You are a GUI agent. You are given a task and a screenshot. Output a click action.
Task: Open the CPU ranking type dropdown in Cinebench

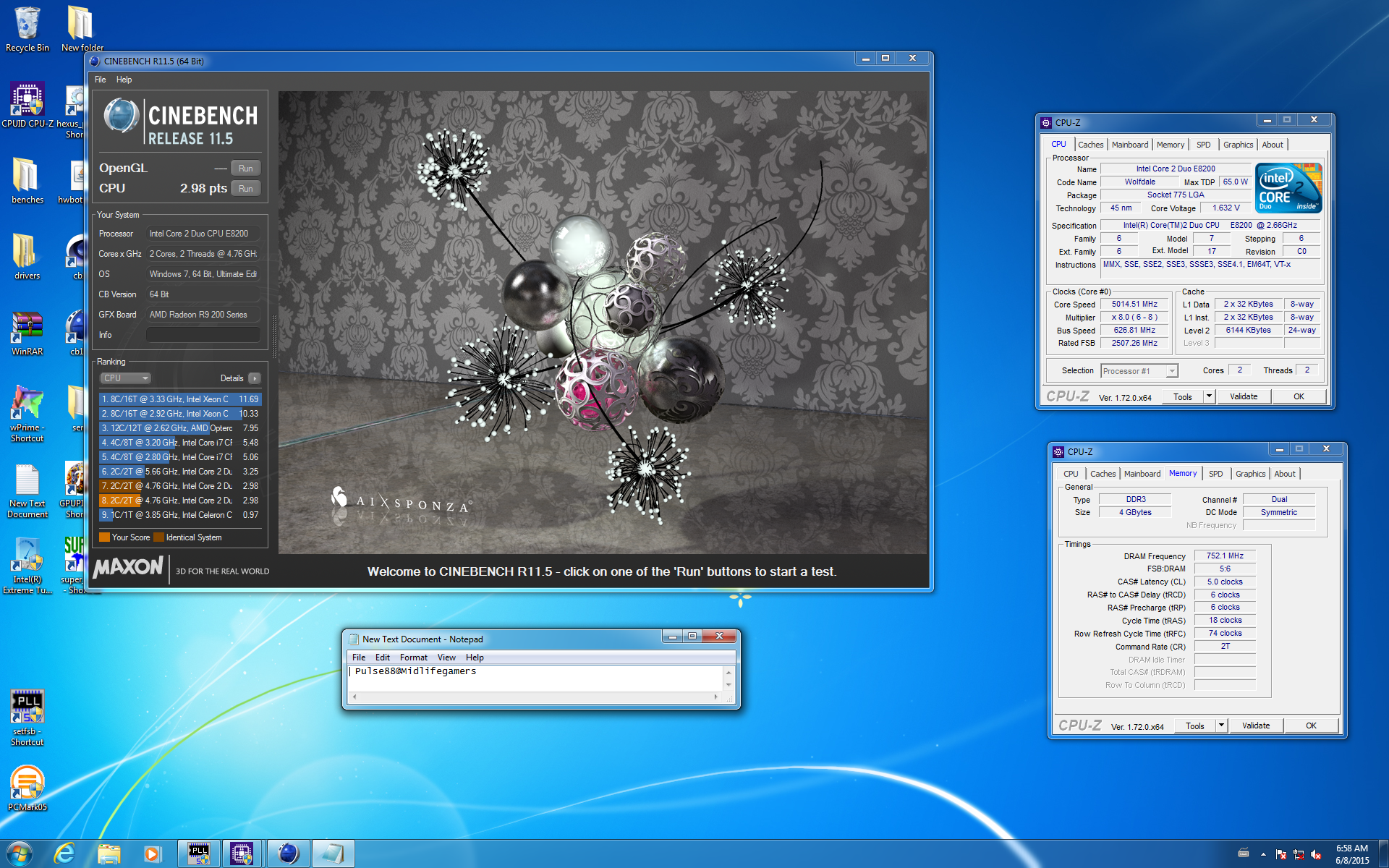click(125, 378)
